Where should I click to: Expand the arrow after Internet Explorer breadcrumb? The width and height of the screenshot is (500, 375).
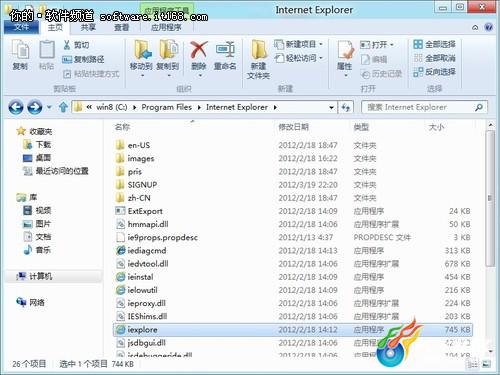(275, 107)
